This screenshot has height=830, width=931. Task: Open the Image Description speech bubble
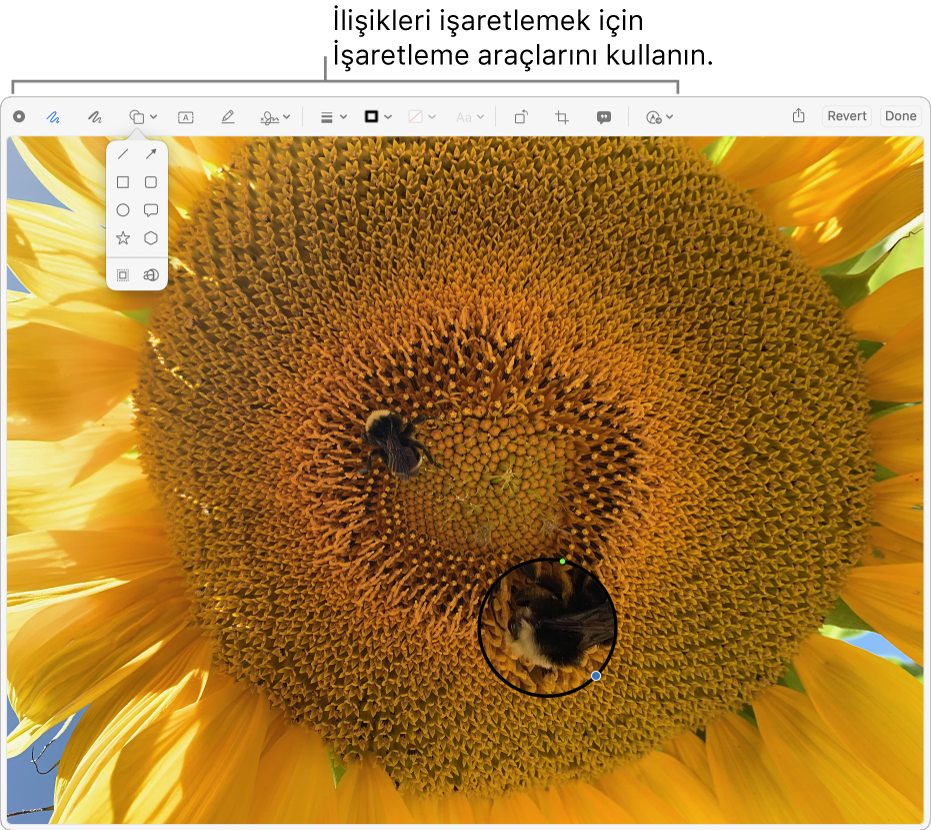pos(604,118)
